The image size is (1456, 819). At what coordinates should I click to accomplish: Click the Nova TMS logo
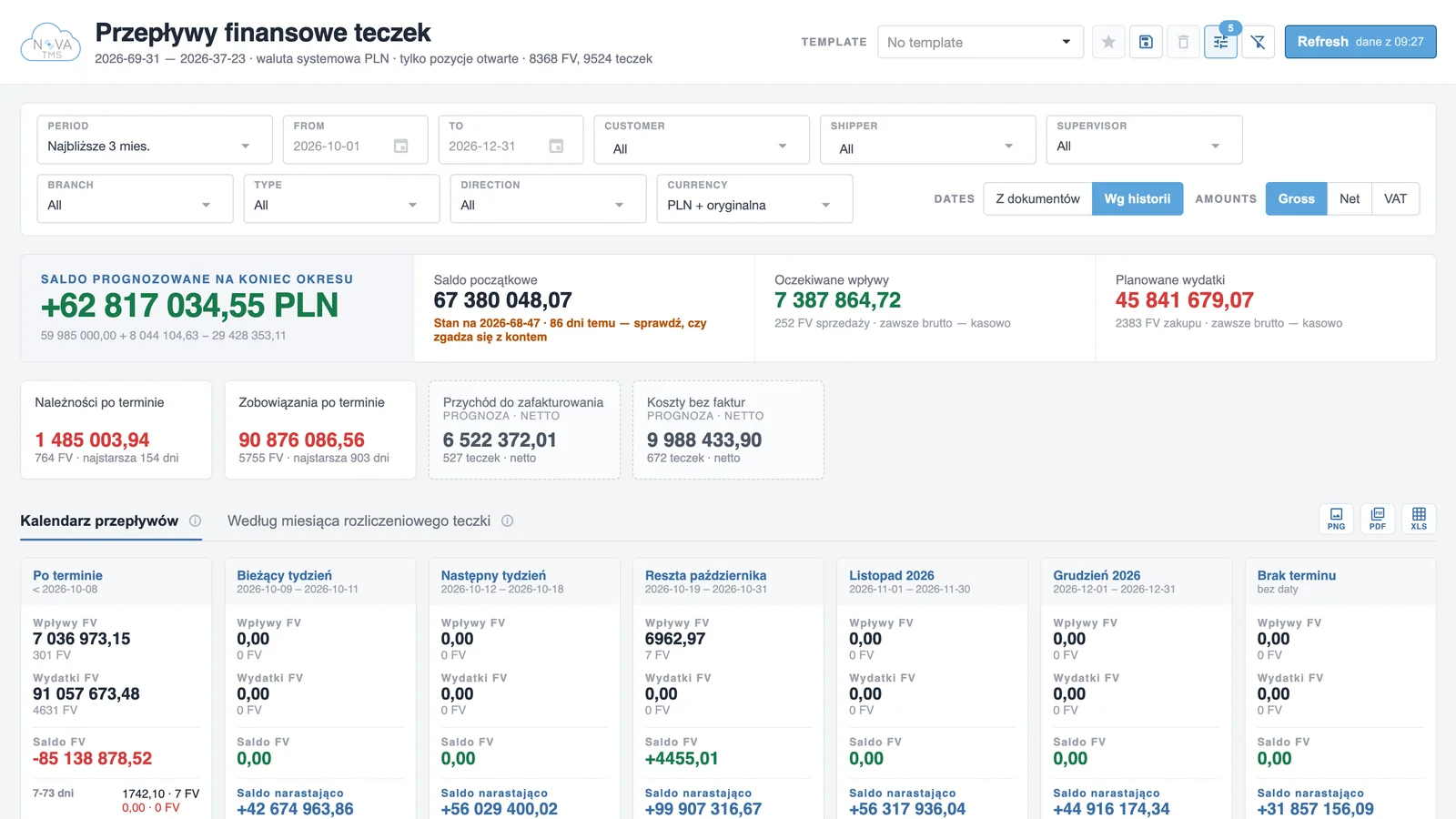(x=51, y=42)
